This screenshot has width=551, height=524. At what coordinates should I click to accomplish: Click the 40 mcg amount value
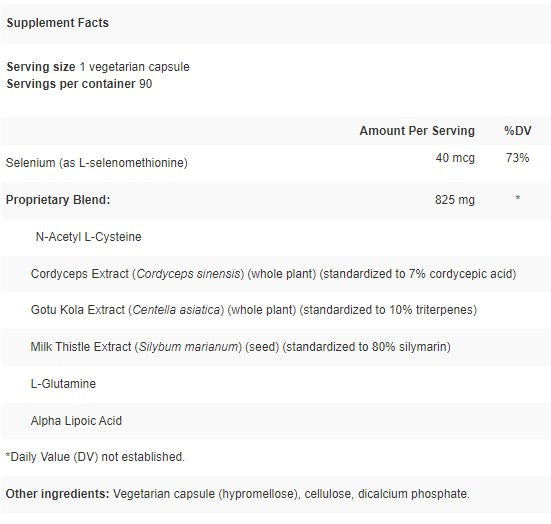(x=455, y=158)
